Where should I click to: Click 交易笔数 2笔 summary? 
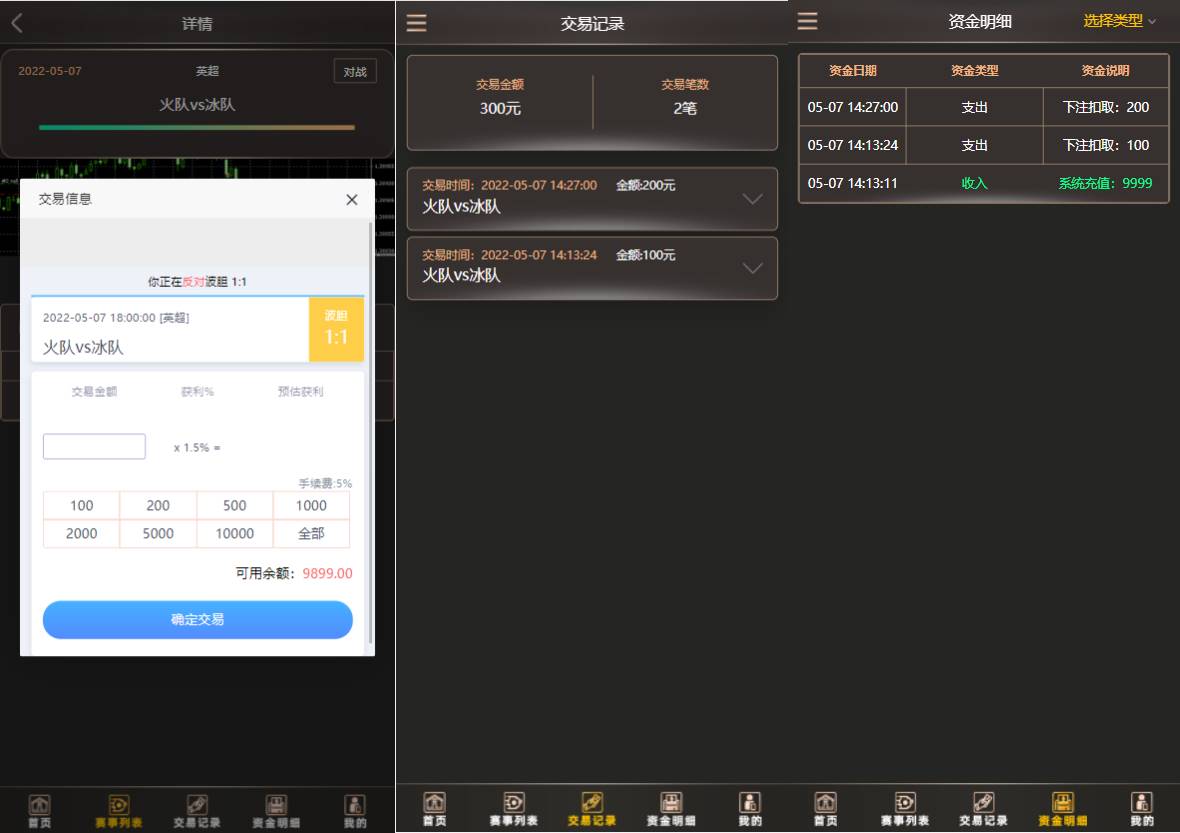pos(685,97)
